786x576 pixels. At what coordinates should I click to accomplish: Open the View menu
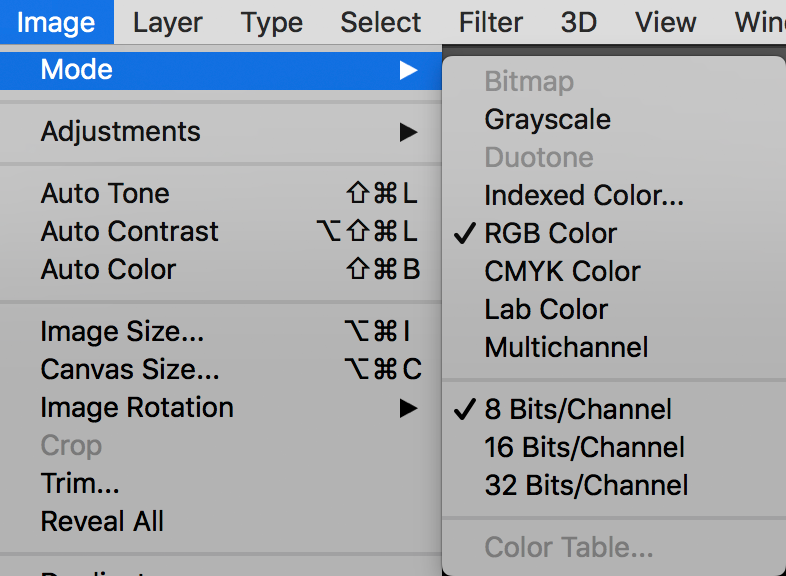(x=666, y=22)
